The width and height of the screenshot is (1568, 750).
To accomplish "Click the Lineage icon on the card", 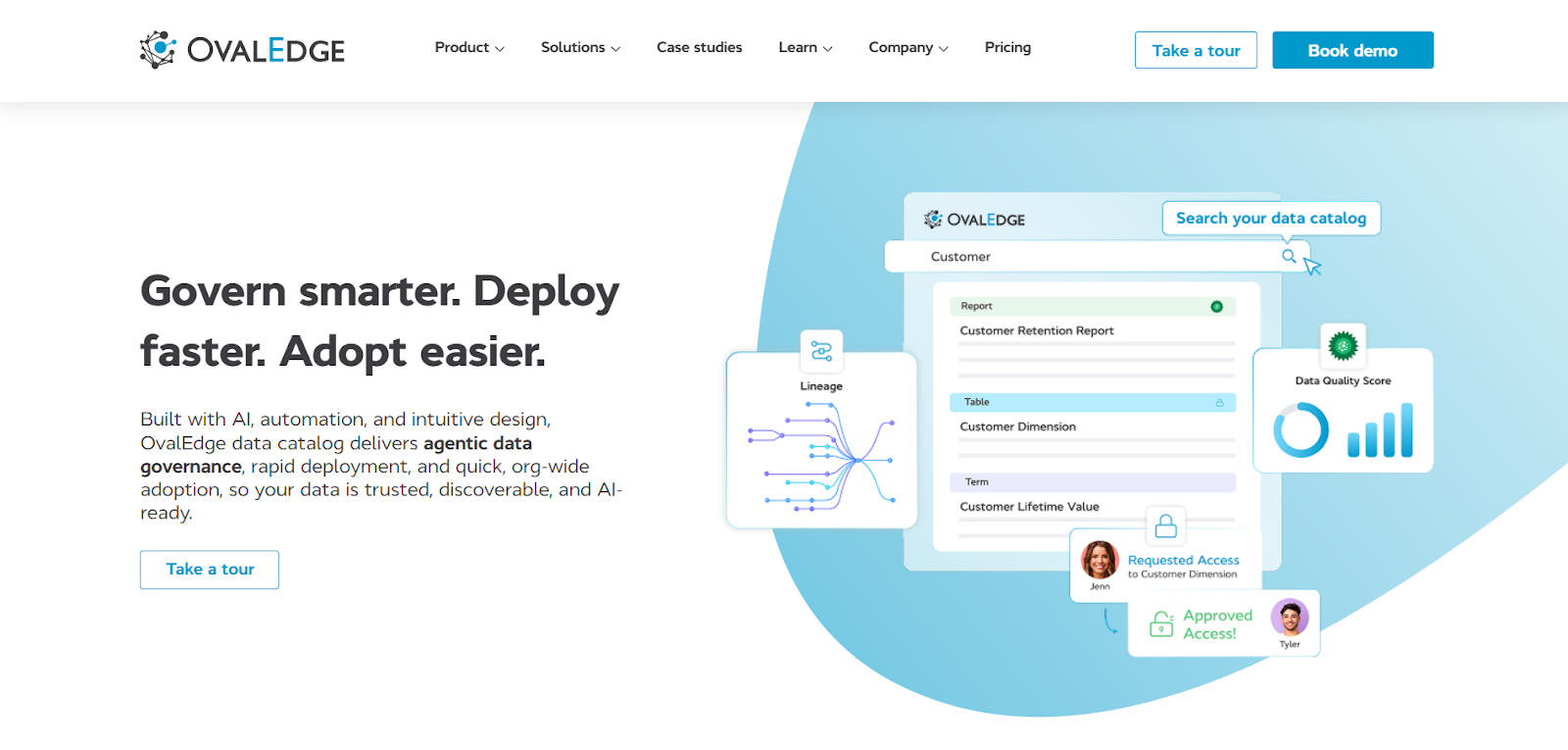I will pyautogui.click(x=821, y=351).
